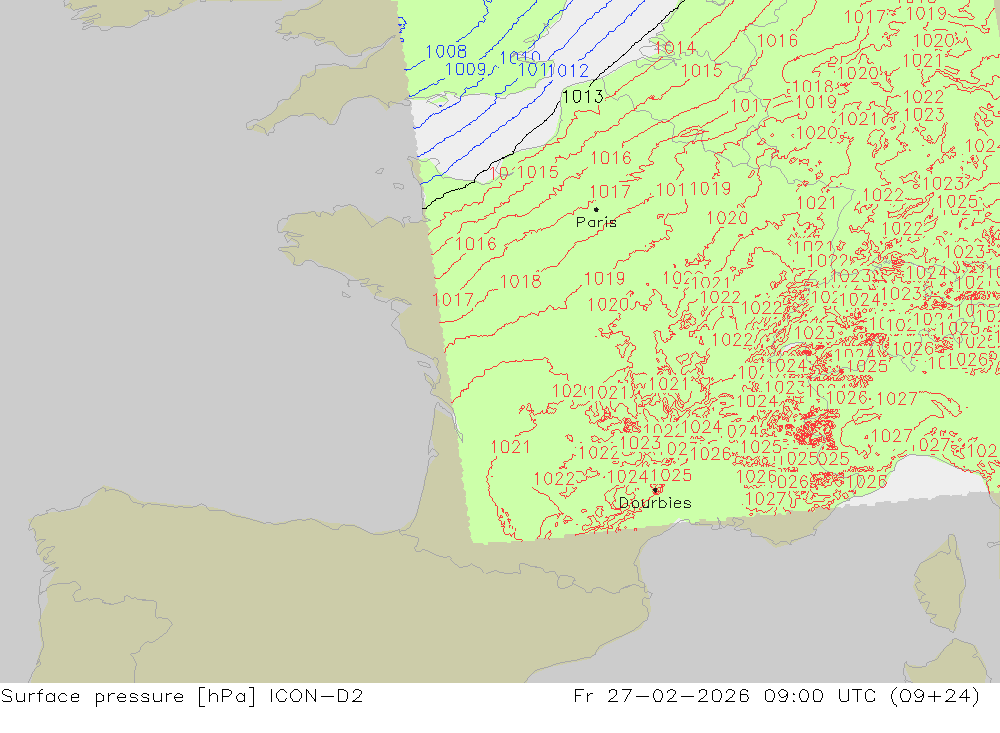Select the blue 1010 isobar label
This screenshot has height=733, width=1000.
pyautogui.click(x=520, y=58)
